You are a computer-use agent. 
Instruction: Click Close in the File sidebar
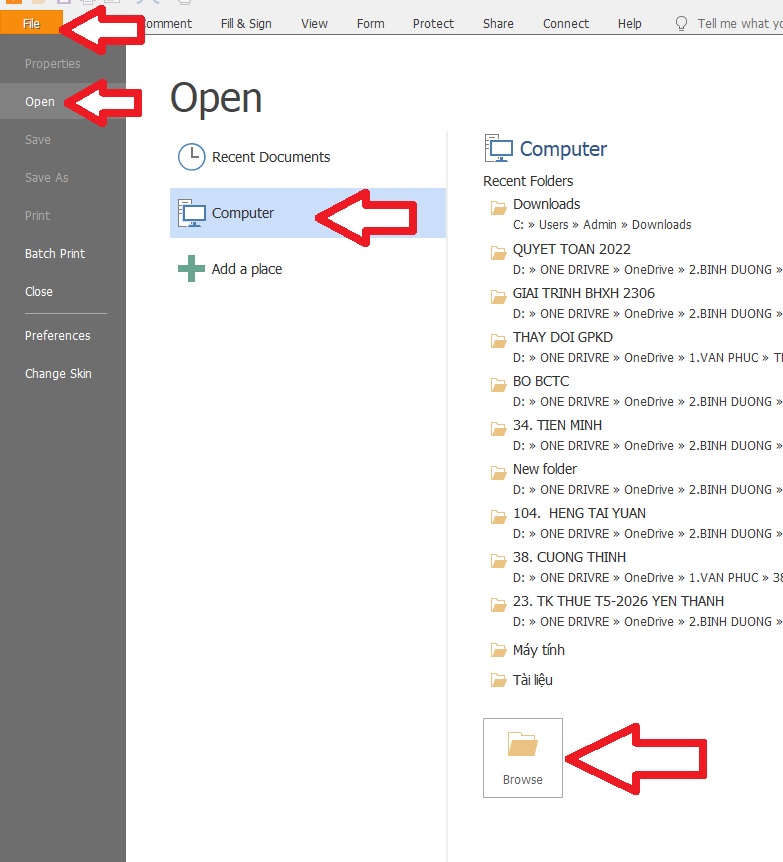(38, 291)
